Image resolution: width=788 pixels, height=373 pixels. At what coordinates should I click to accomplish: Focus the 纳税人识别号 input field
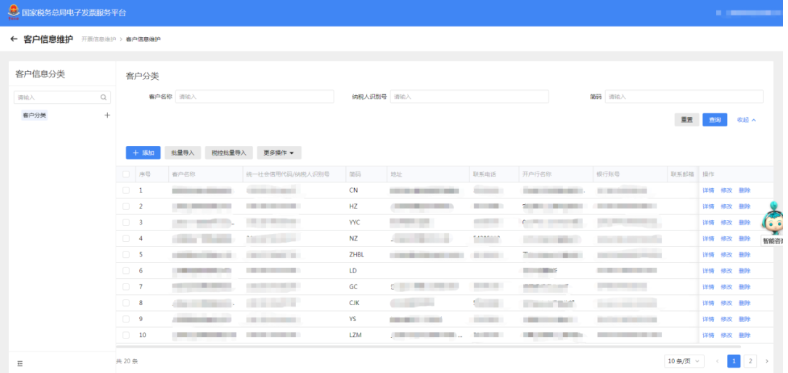tap(469, 97)
